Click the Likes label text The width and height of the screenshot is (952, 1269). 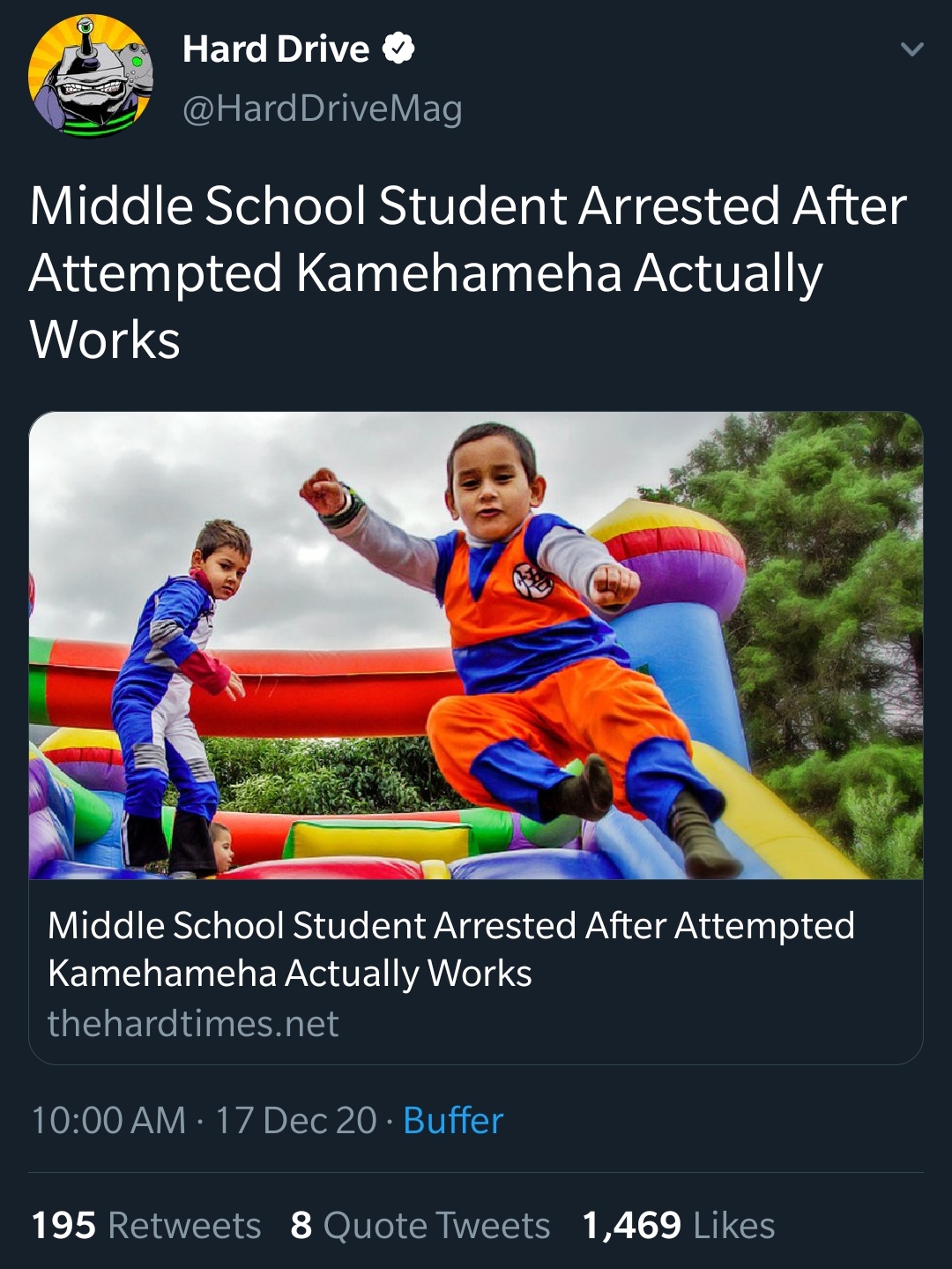point(734,1226)
